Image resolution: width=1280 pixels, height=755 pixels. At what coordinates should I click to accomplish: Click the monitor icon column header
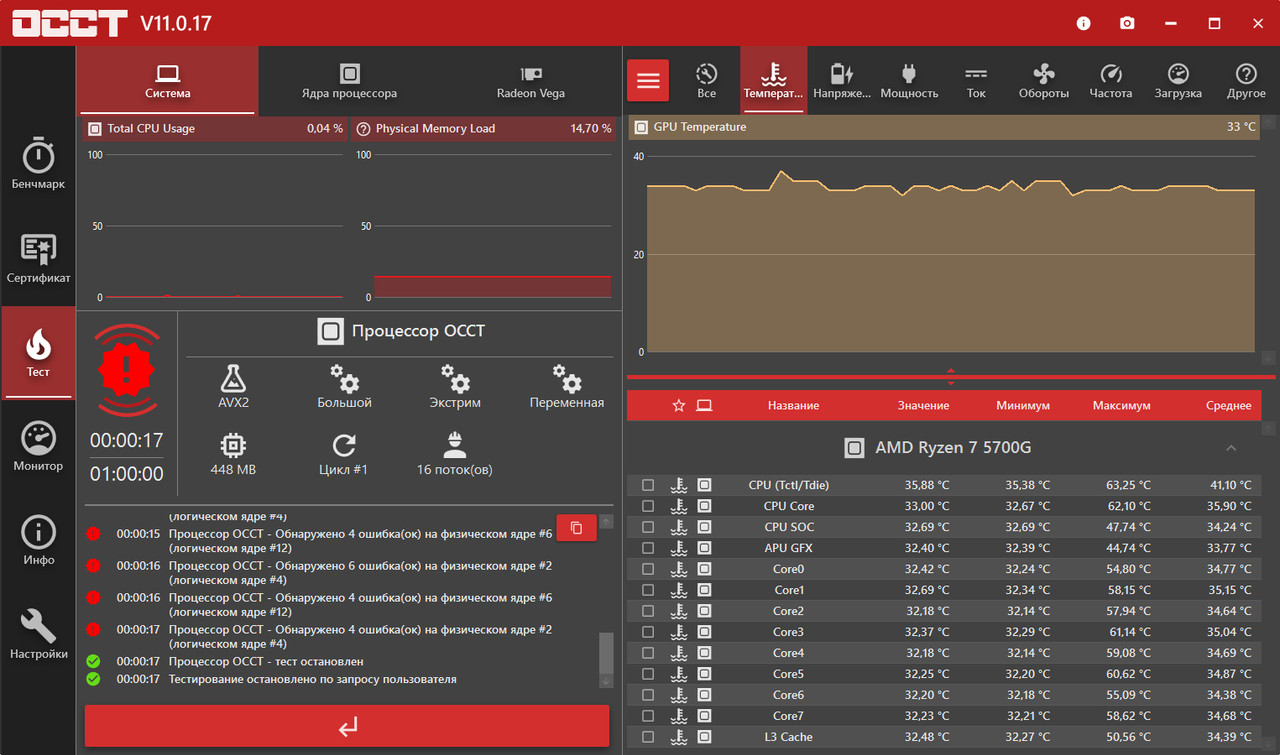[x=704, y=405]
